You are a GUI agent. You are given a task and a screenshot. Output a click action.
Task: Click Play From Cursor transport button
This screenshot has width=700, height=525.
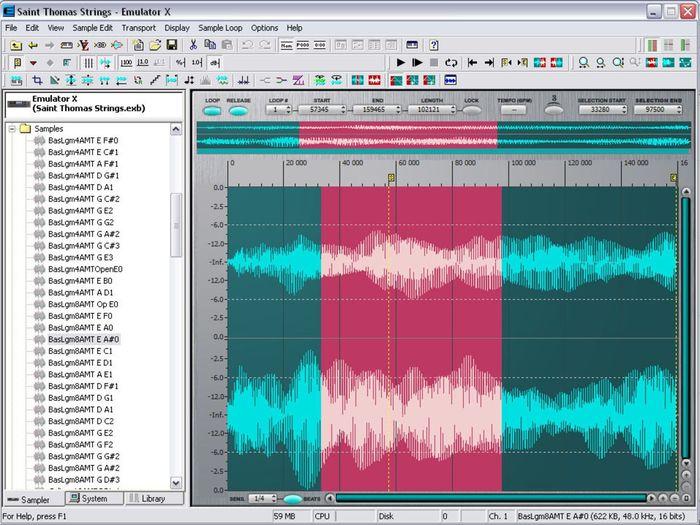tap(417, 62)
